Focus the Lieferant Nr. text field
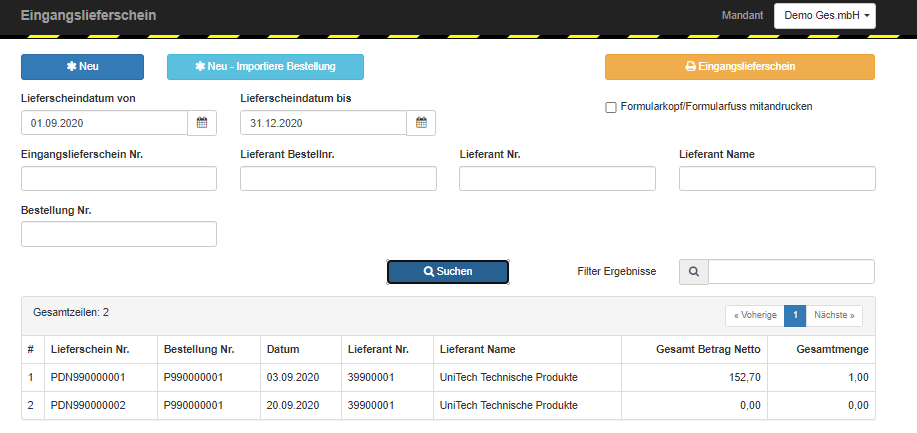Image resolution: width=917 pixels, height=433 pixels. point(557,178)
